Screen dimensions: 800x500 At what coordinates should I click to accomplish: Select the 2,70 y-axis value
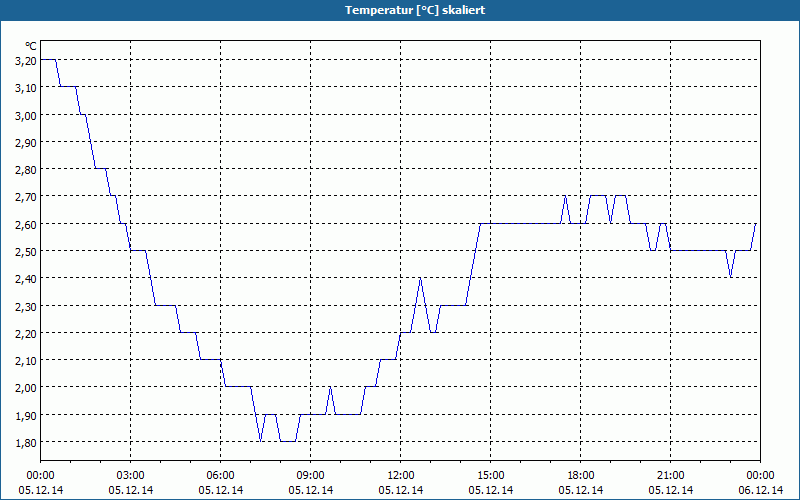pos(26,197)
